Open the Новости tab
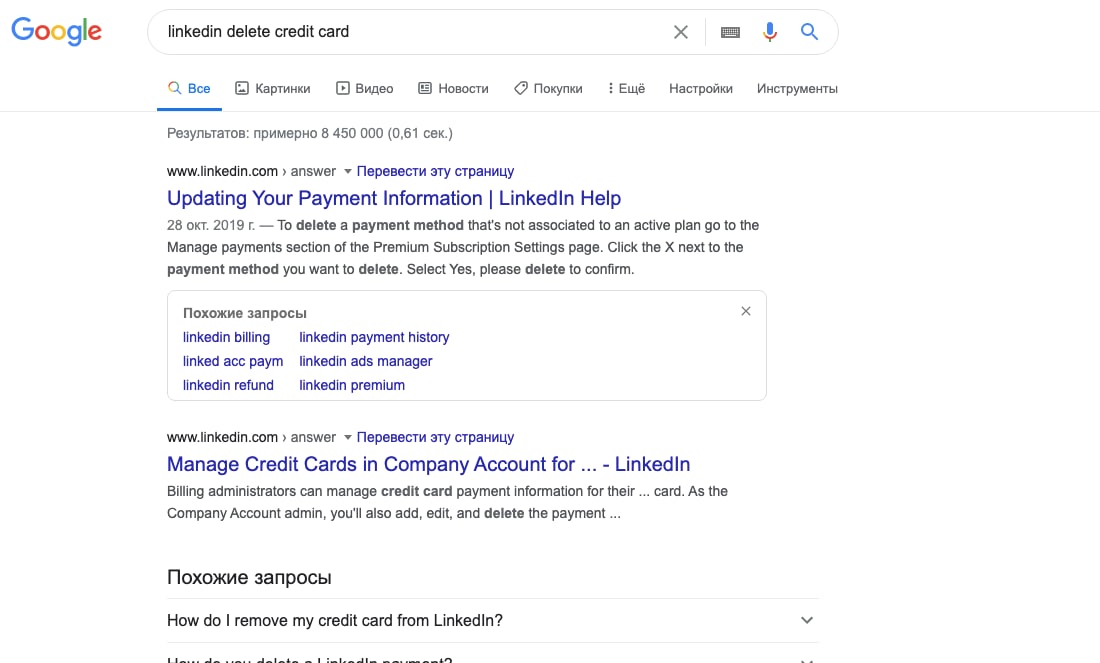 [x=453, y=88]
